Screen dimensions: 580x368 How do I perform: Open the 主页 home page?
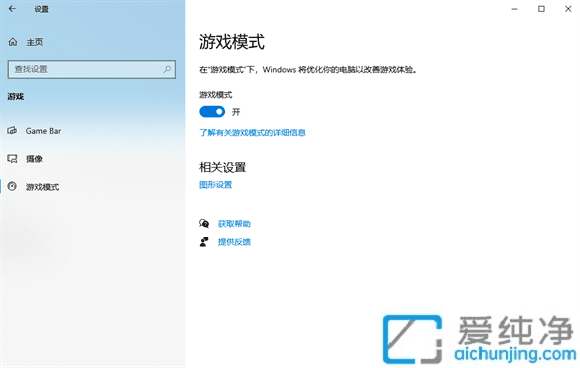click(x=34, y=42)
